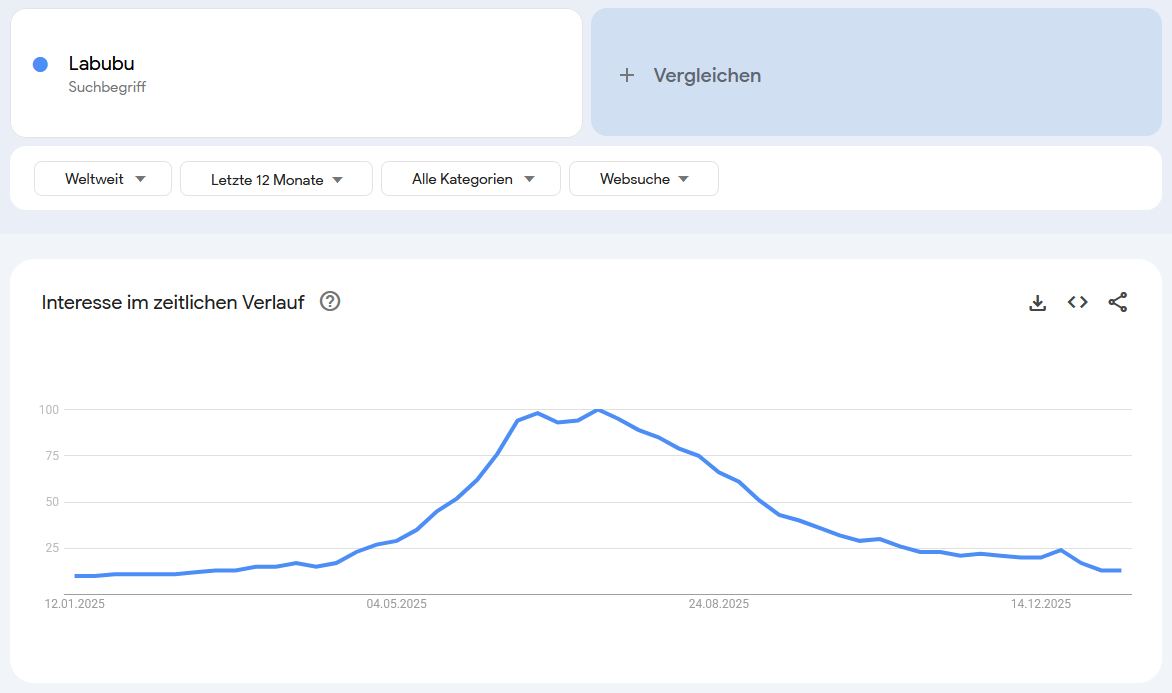Click the blue color dot next to Labubu

click(40, 64)
